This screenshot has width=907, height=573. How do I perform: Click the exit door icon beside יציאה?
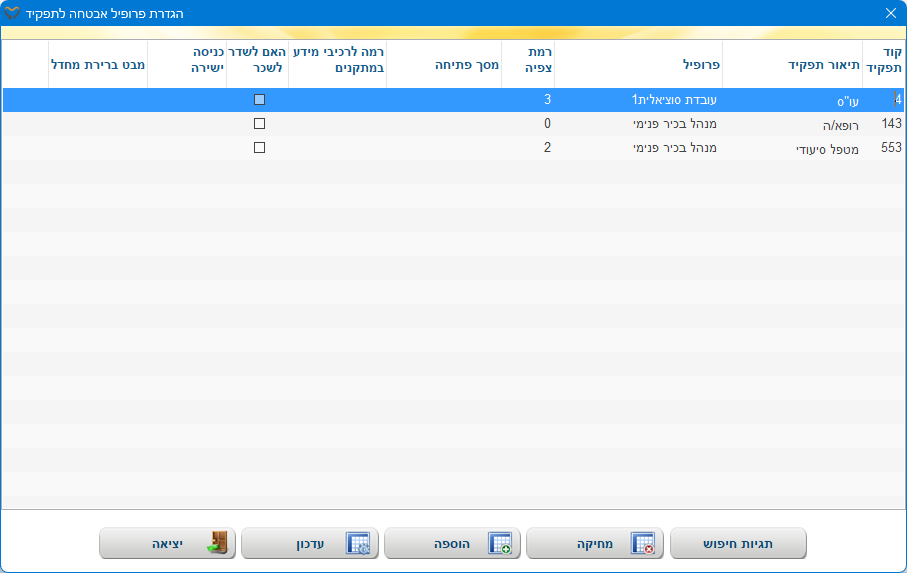pos(217,544)
